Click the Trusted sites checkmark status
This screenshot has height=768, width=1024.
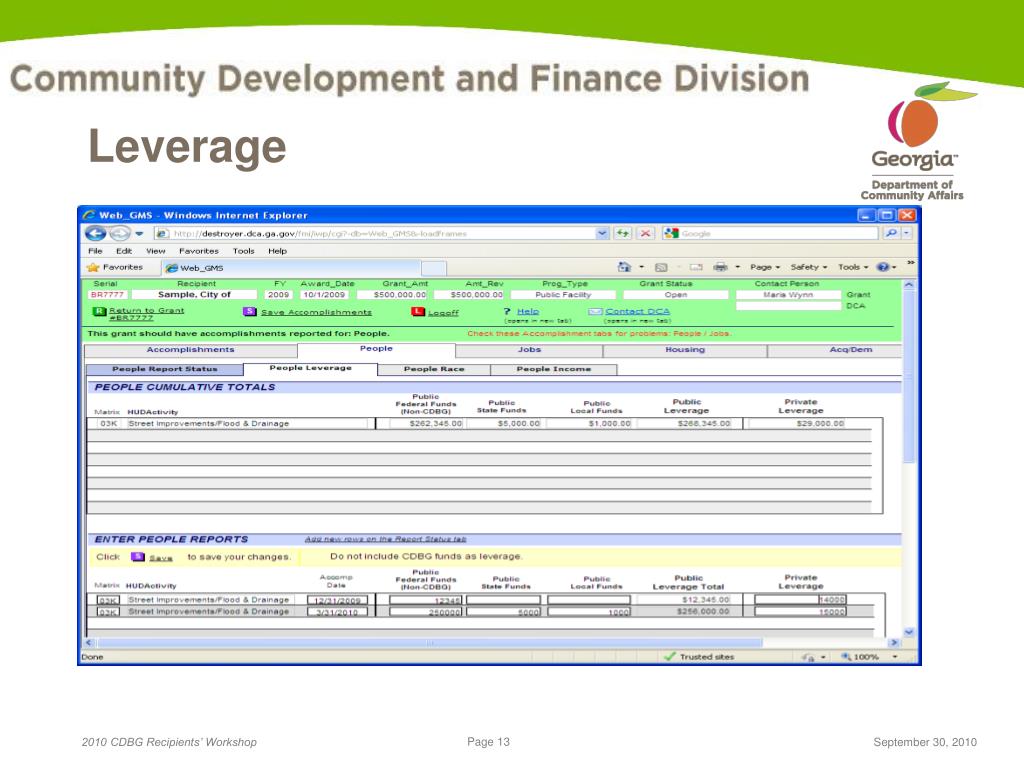click(x=698, y=657)
